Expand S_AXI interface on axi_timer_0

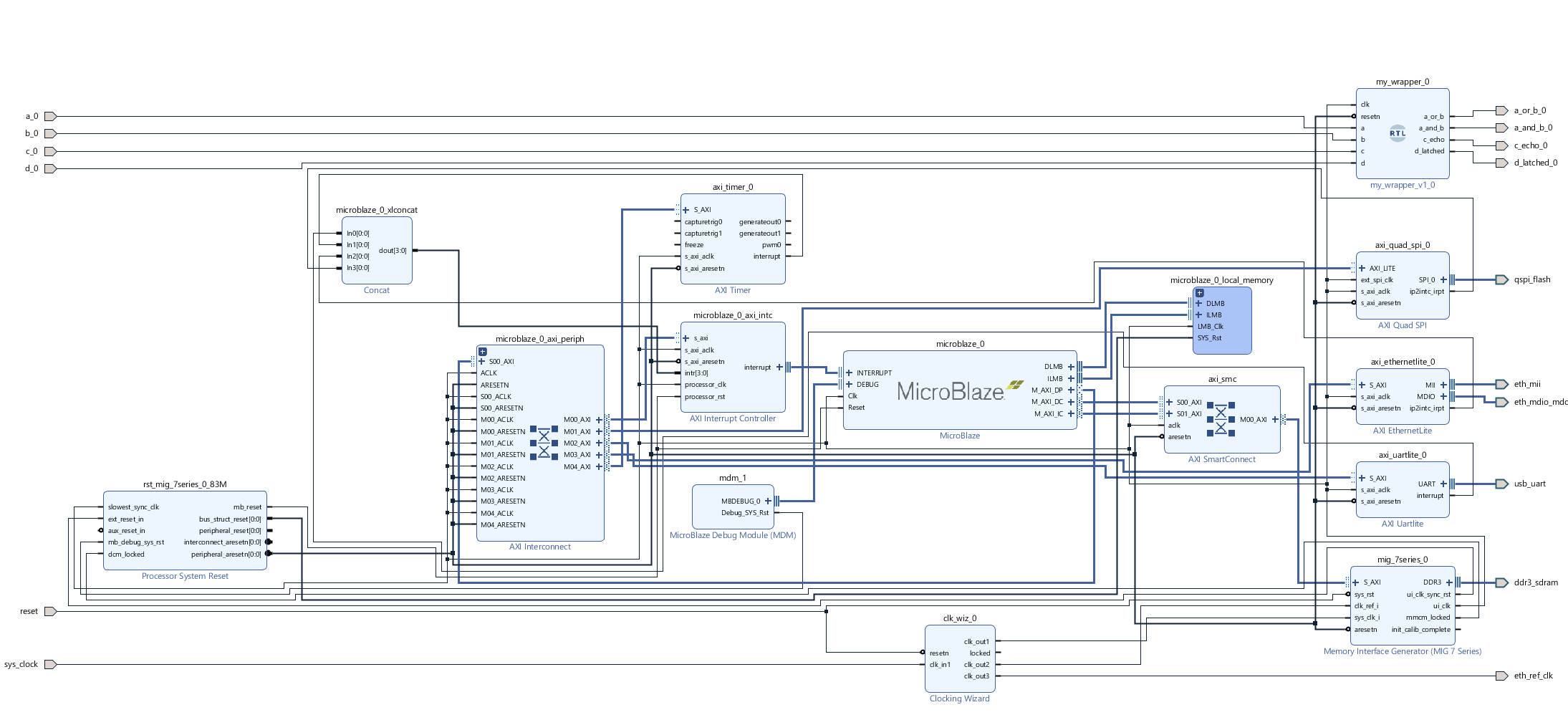pyautogui.click(x=686, y=210)
